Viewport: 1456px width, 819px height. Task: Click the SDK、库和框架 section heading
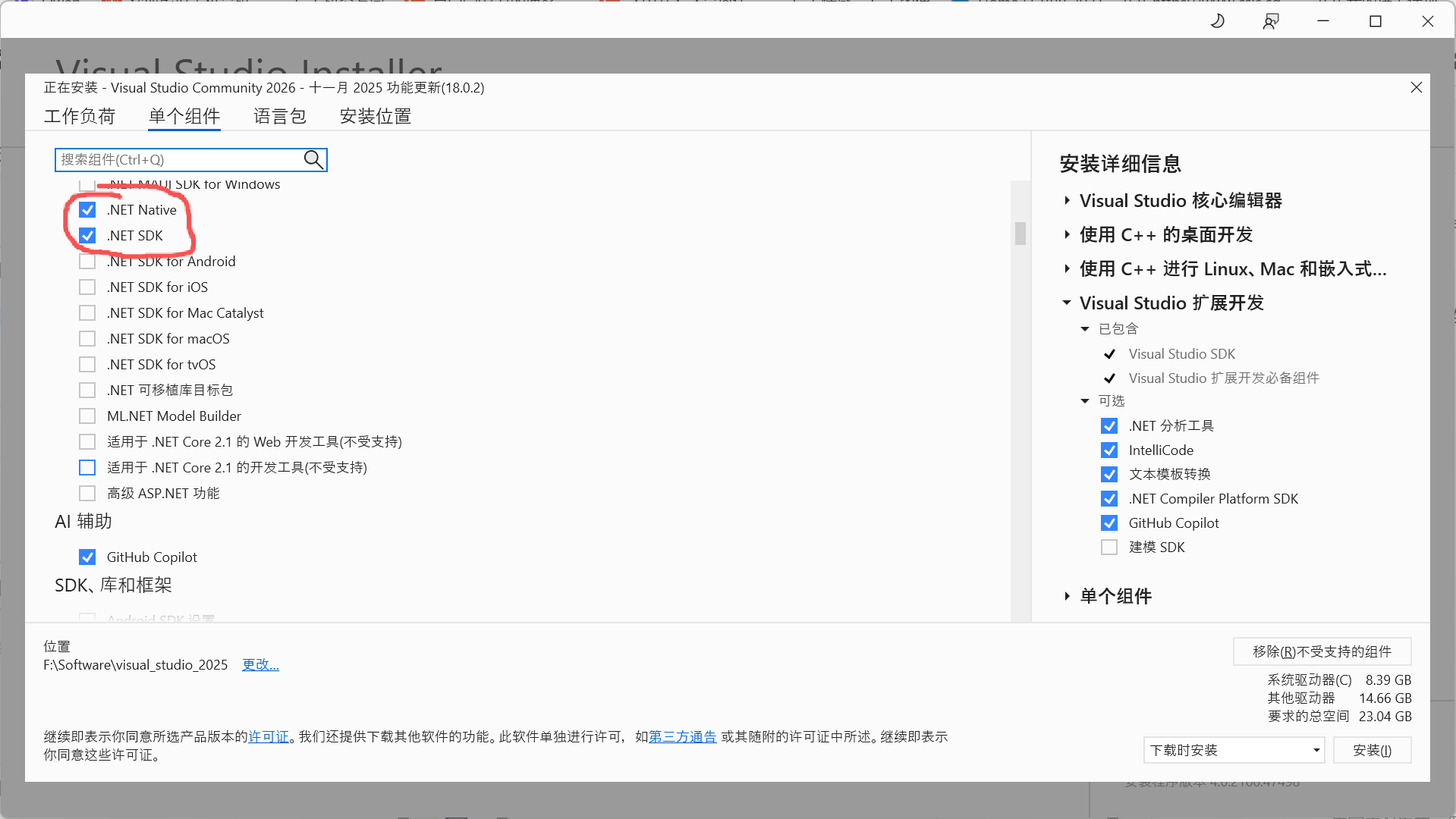point(113,585)
